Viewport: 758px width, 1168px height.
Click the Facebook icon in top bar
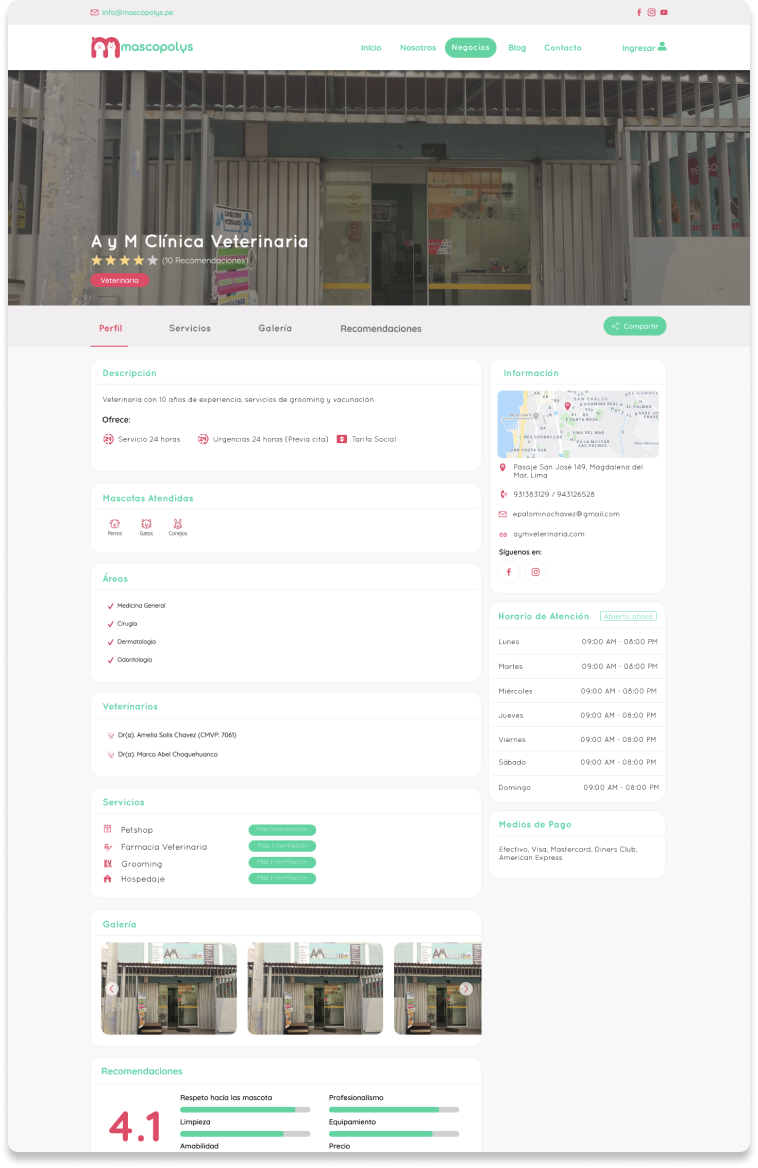tap(639, 13)
